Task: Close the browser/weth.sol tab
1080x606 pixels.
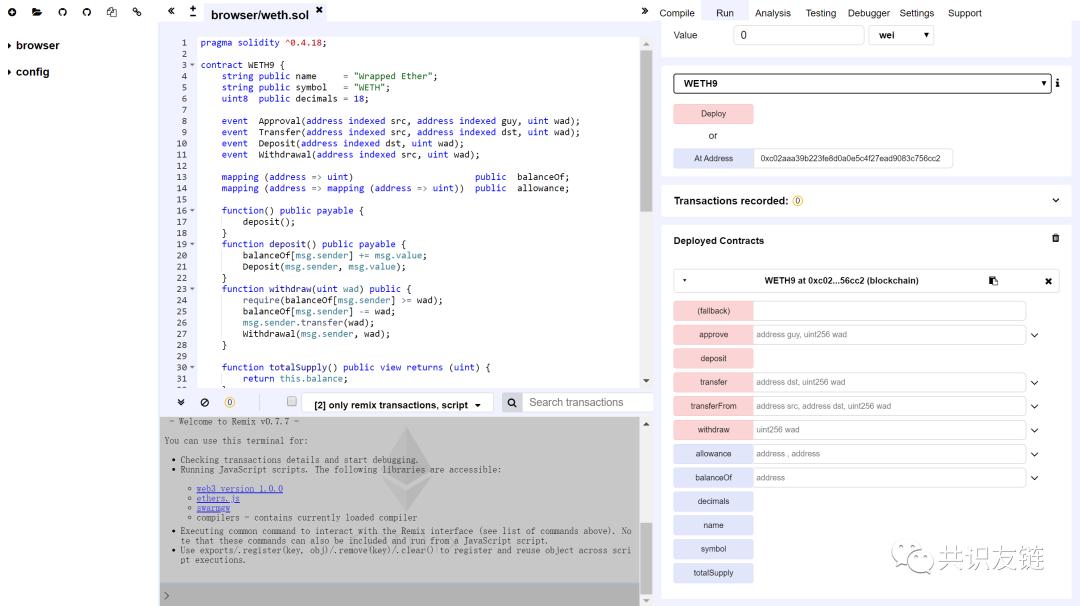Action: (x=319, y=10)
